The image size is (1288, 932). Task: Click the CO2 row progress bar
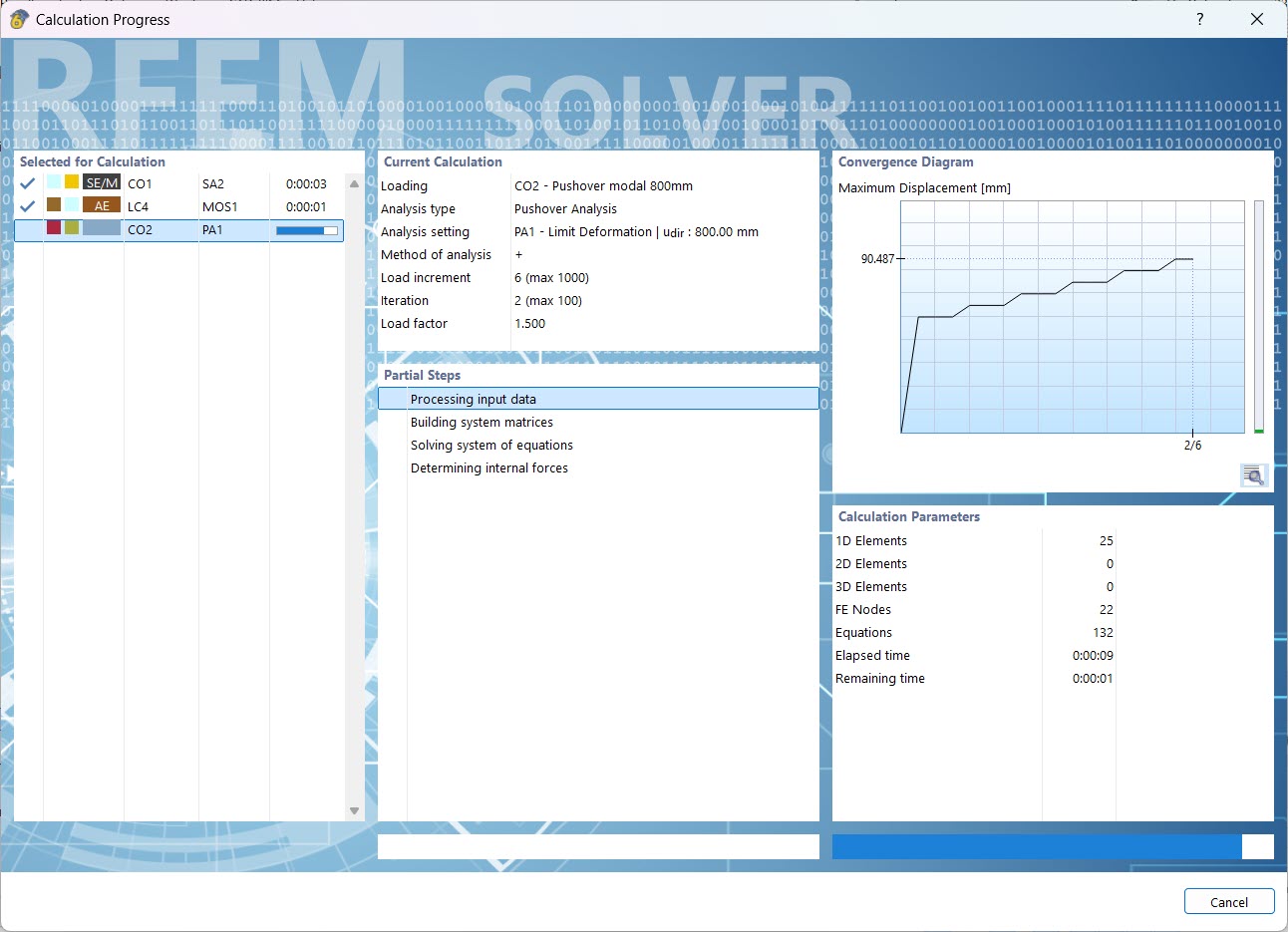click(307, 230)
